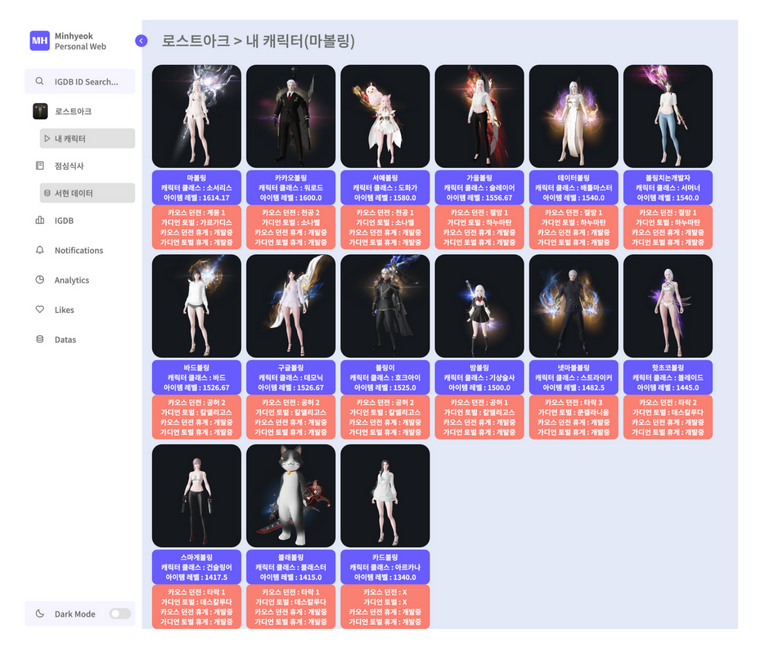Open the 볼링치는개발자 summoner character portrait
This screenshot has width=773, height=651.
click(668, 116)
